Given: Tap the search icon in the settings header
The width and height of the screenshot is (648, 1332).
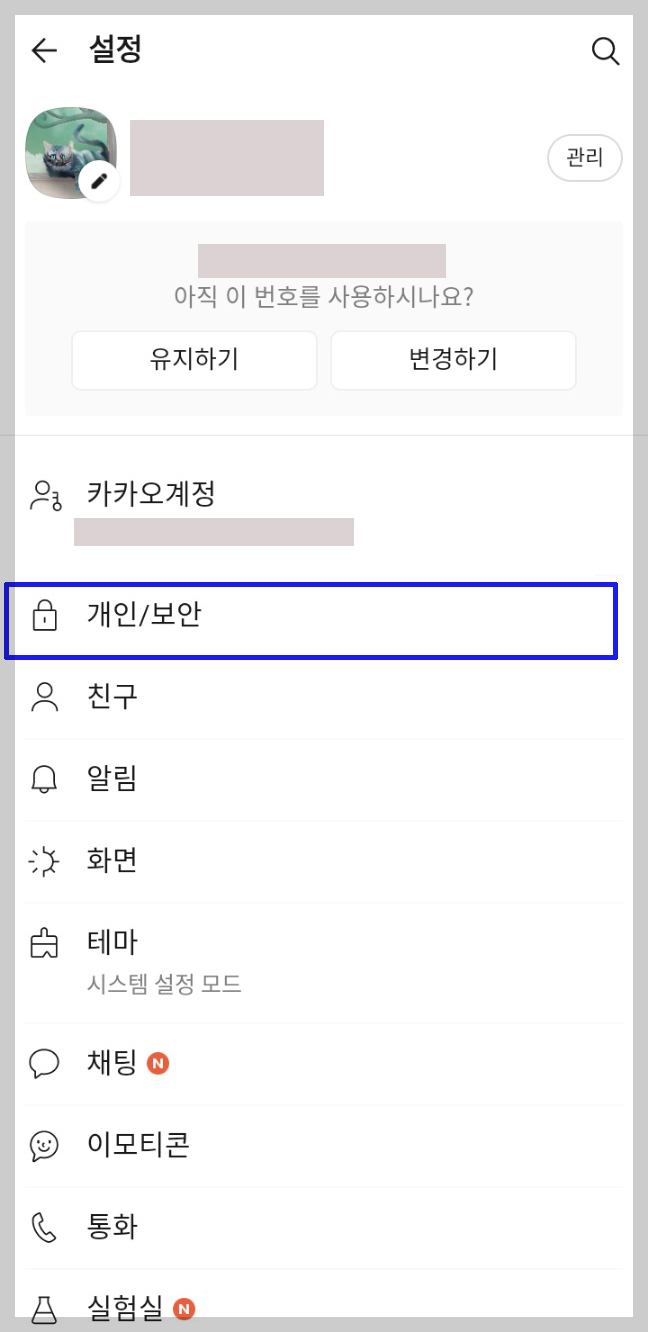Looking at the screenshot, I should (x=606, y=51).
